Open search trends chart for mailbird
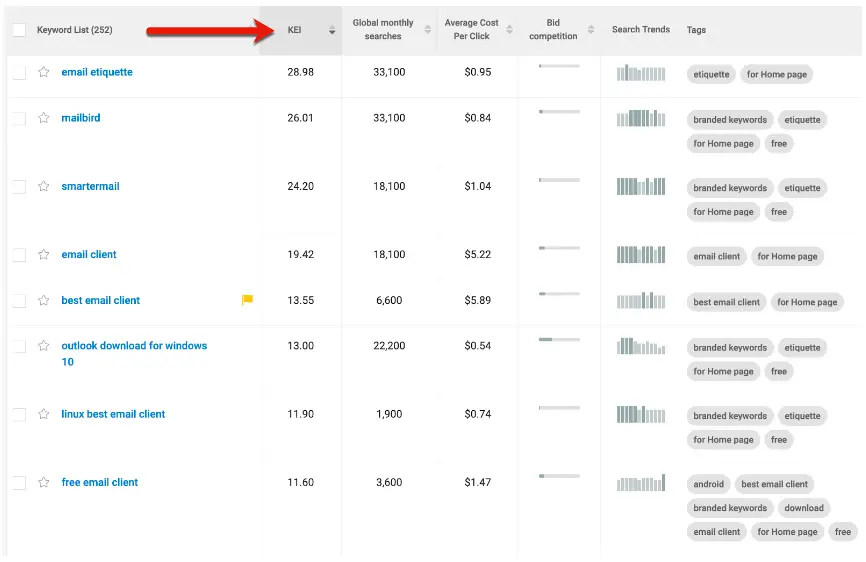 click(x=641, y=118)
